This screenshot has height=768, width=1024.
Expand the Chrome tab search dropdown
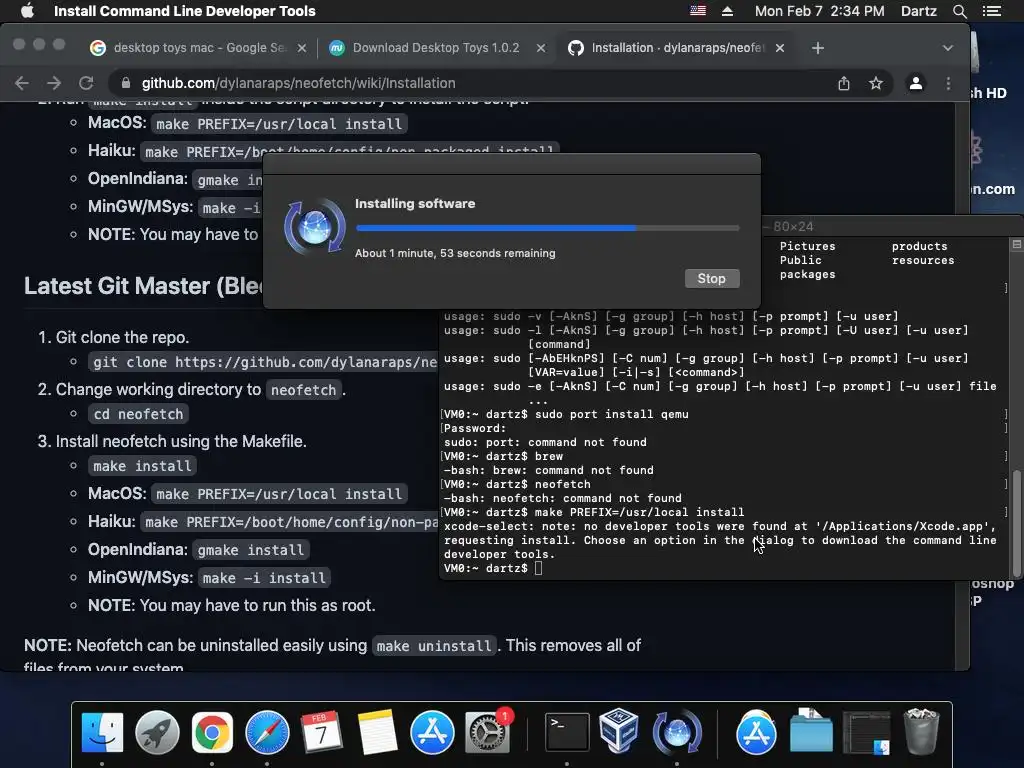pyautogui.click(x=948, y=48)
